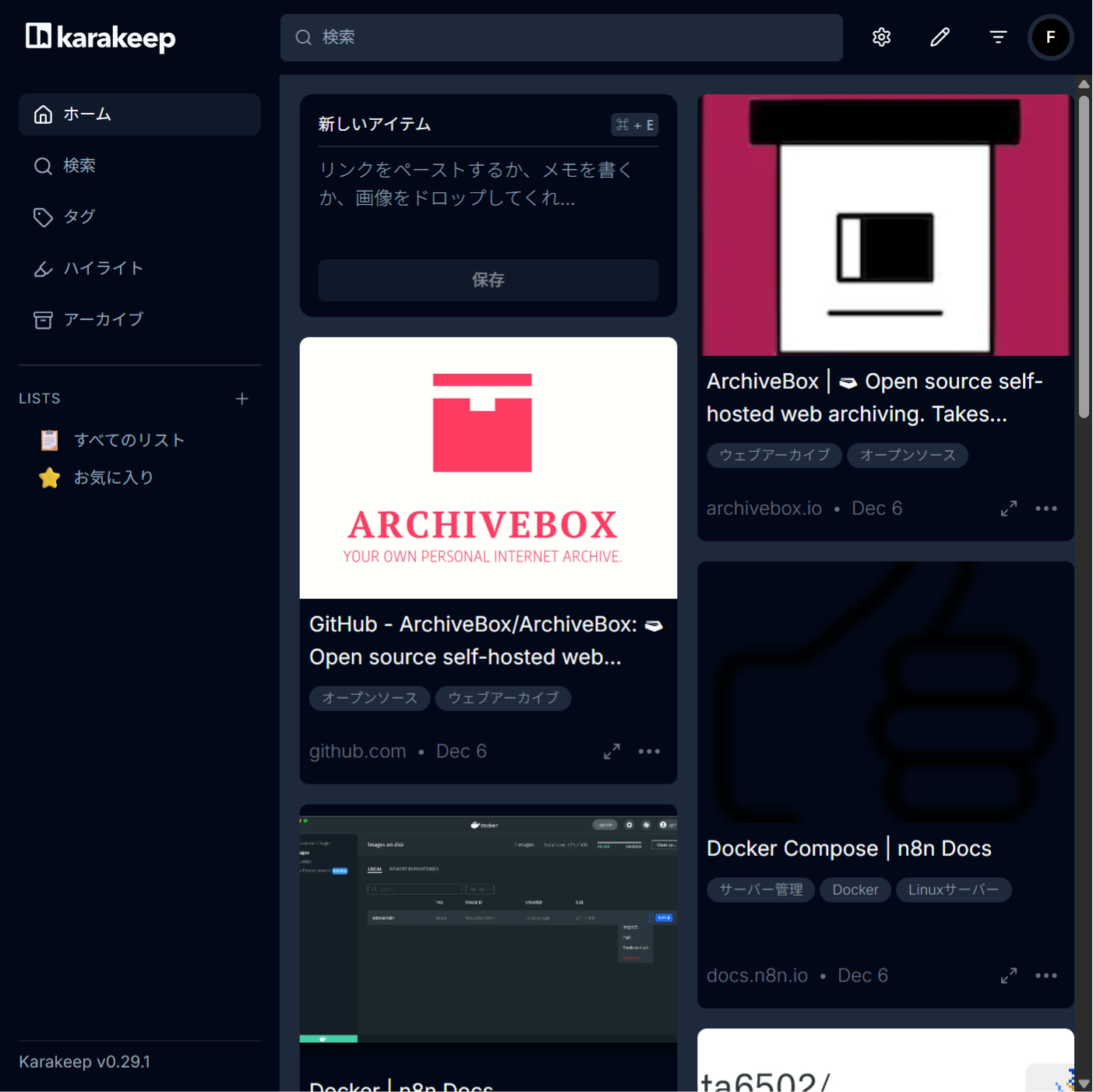Click scrollbar down arrow

coord(1084,1083)
